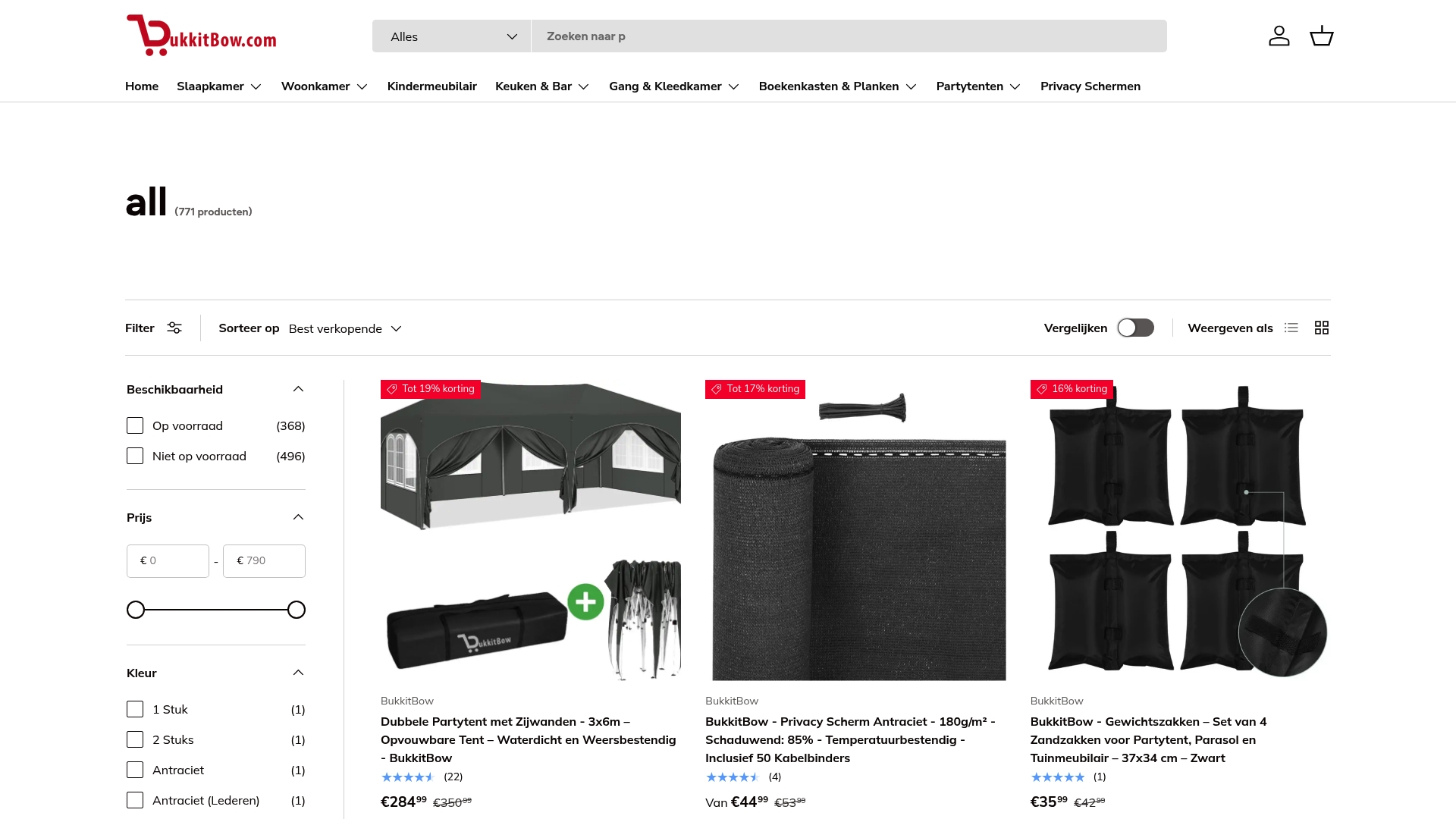Open the Filter sliders icon
1456x819 pixels.
174,328
